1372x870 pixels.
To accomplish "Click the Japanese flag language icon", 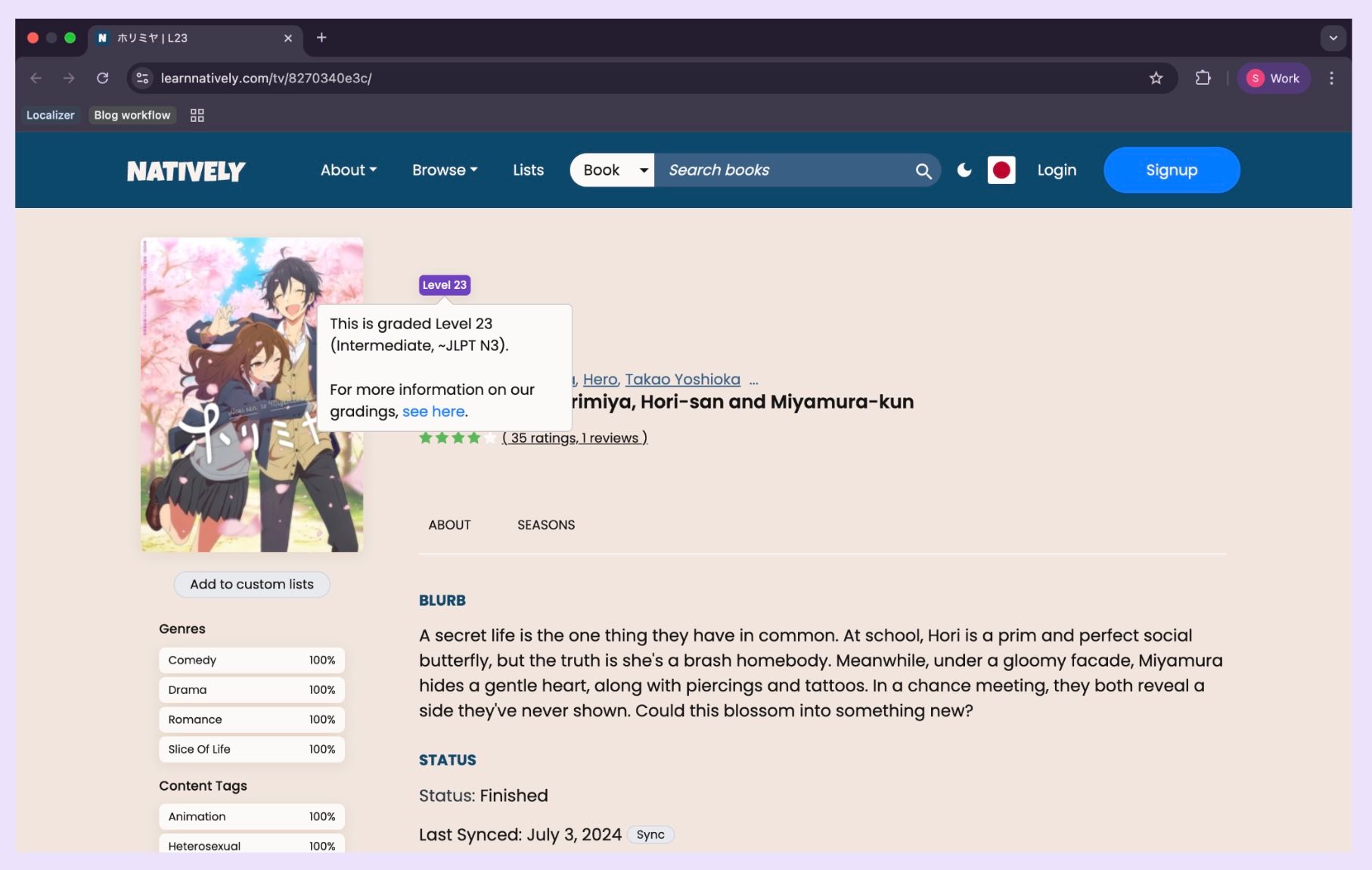I will coord(1001,170).
